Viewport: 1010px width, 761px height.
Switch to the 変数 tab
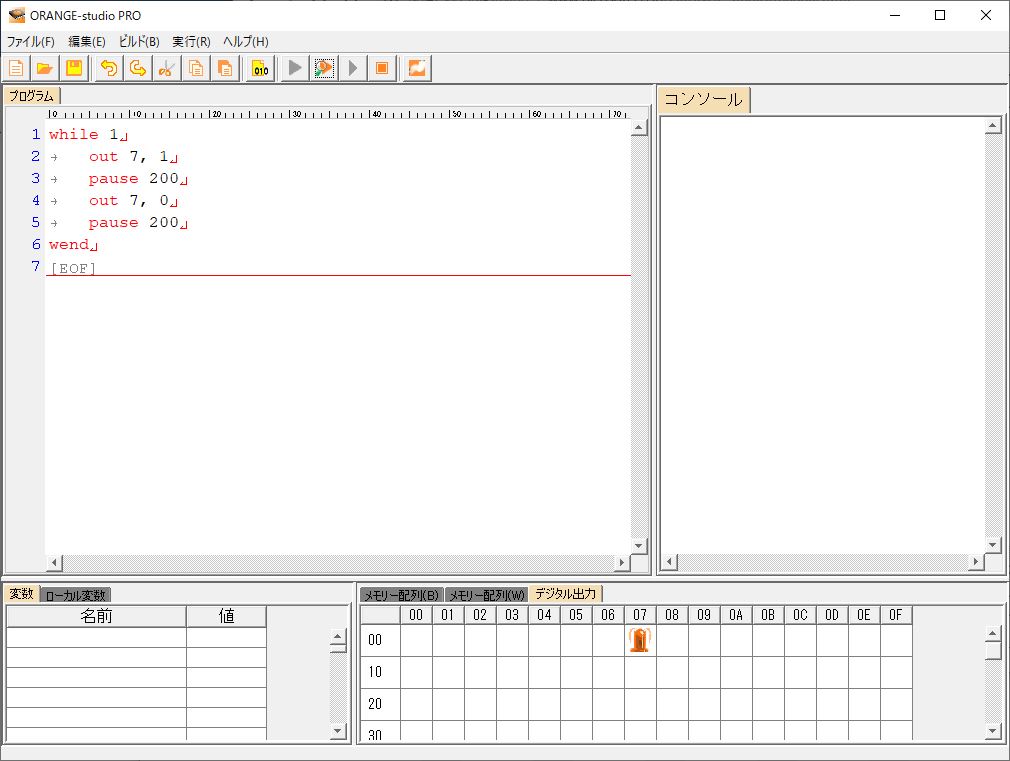pos(21,593)
